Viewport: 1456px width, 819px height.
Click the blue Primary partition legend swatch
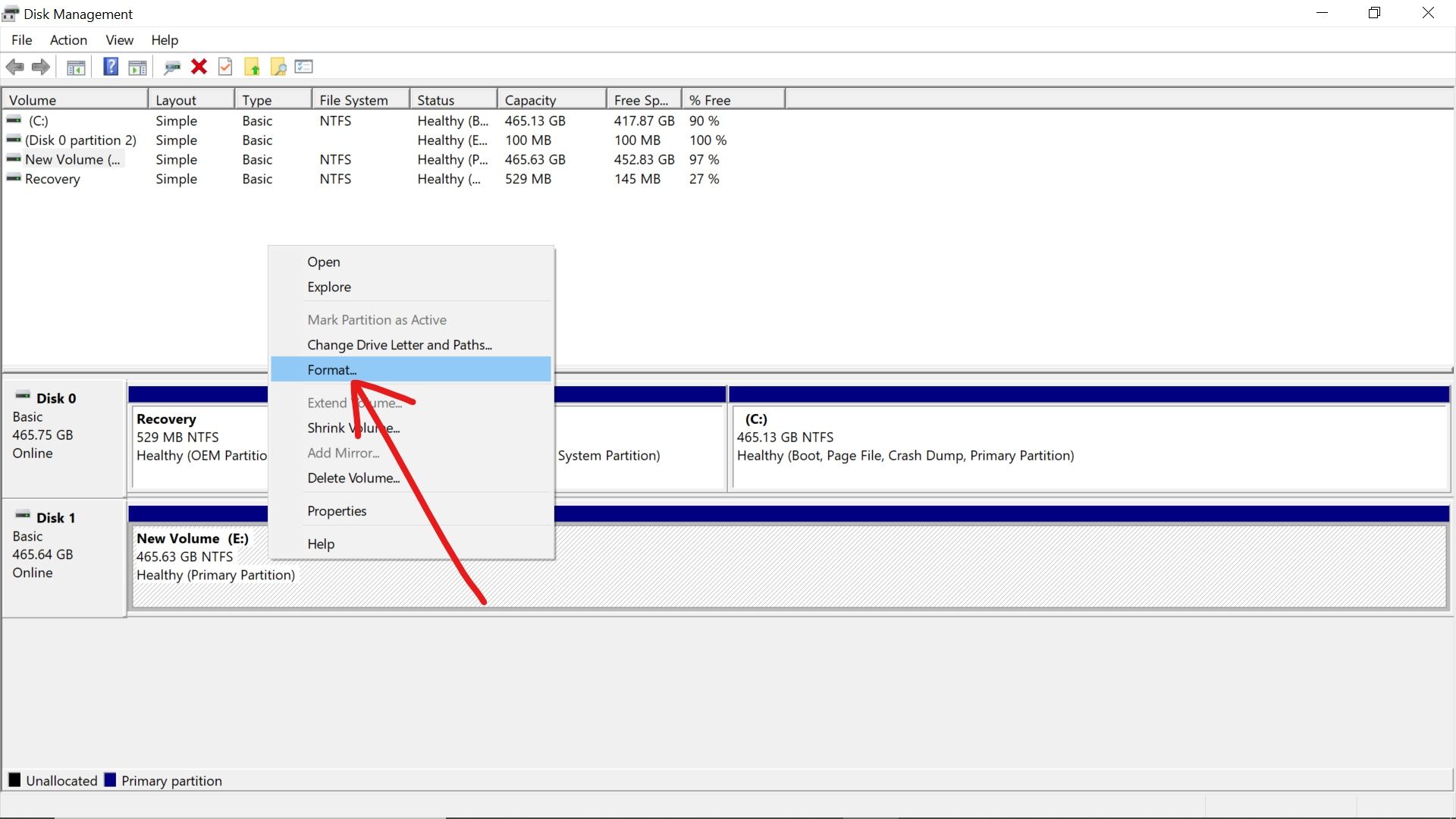coord(110,780)
